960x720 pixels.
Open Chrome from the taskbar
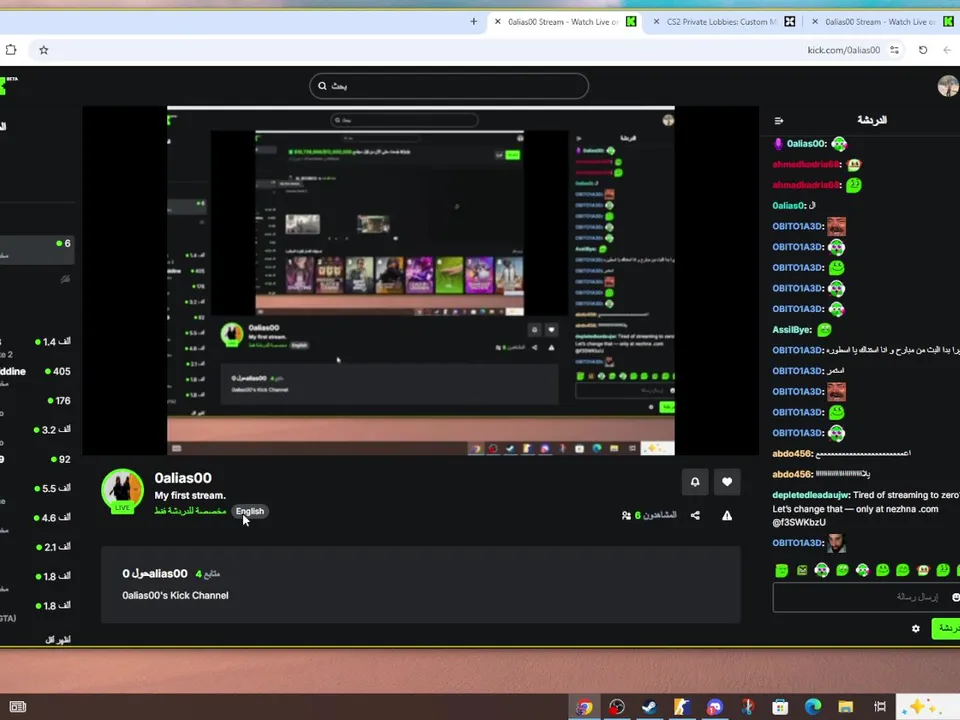pyautogui.click(x=584, y=707)
